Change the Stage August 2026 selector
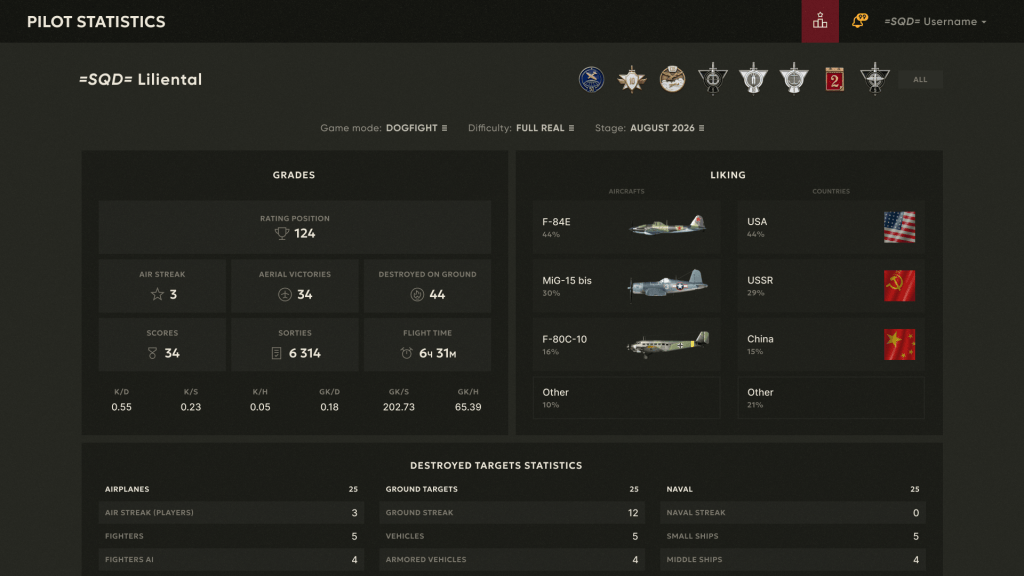This screenshot has height=576, width=1024. (x=667, y=128)
